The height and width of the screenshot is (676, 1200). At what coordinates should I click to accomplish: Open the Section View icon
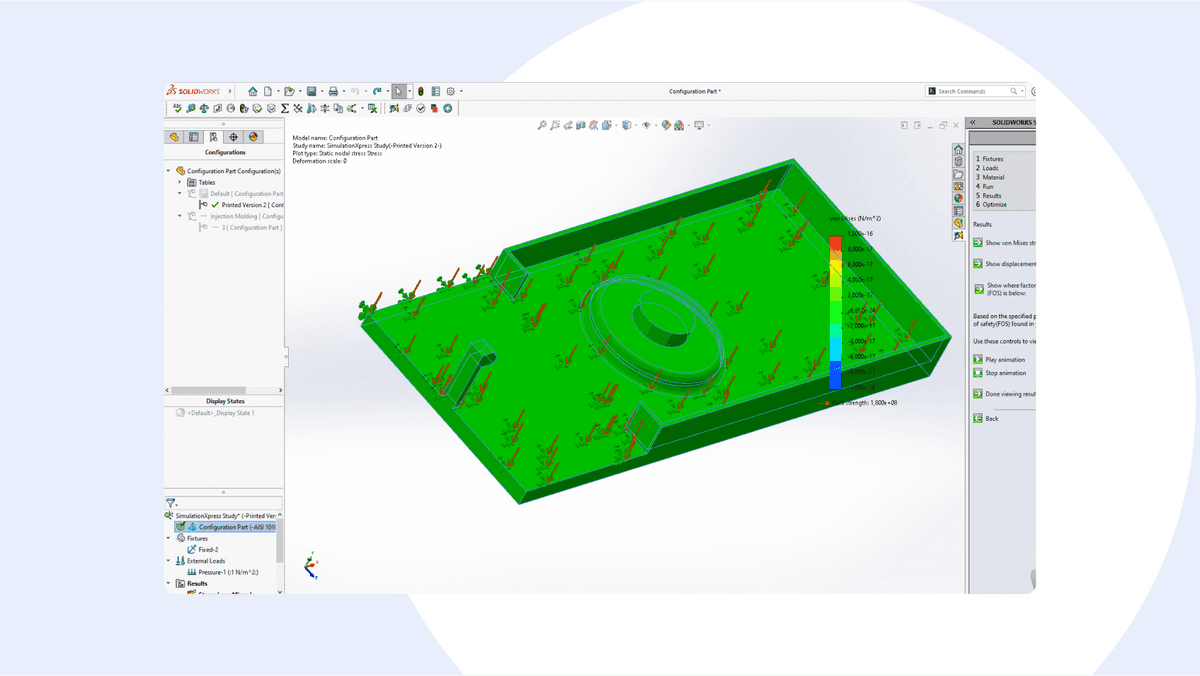[x=581, y=125]
